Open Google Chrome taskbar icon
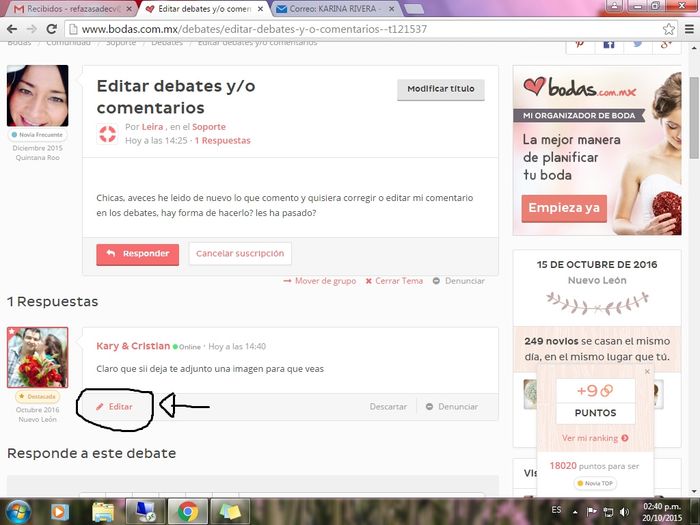700x525 pixels. tap(188, 512)
